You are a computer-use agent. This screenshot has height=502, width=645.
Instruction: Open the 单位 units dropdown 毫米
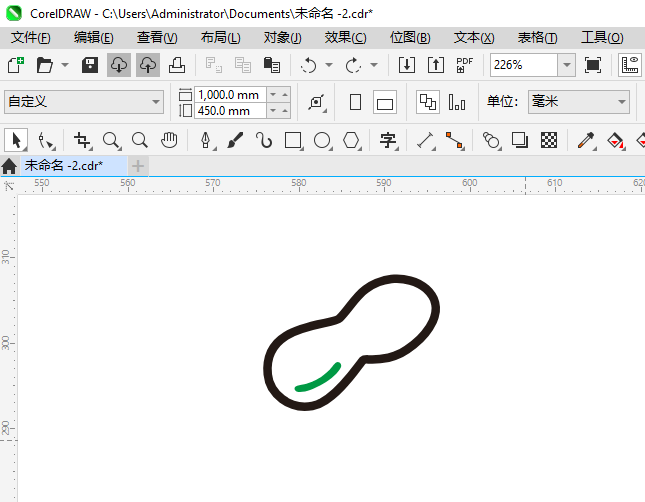[579, 102]
